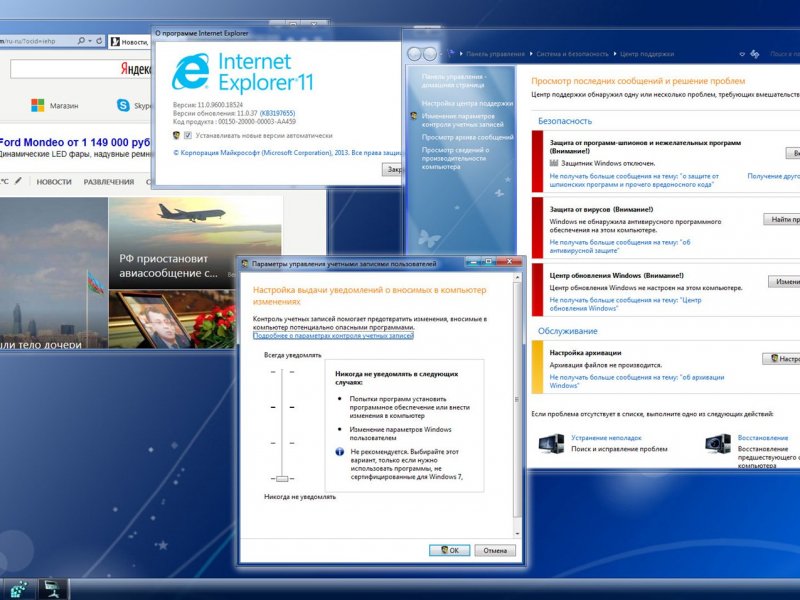Toggle install new versions automatically checkbox
This screenshot has height=600, width=800.
(x=187, y=135)
